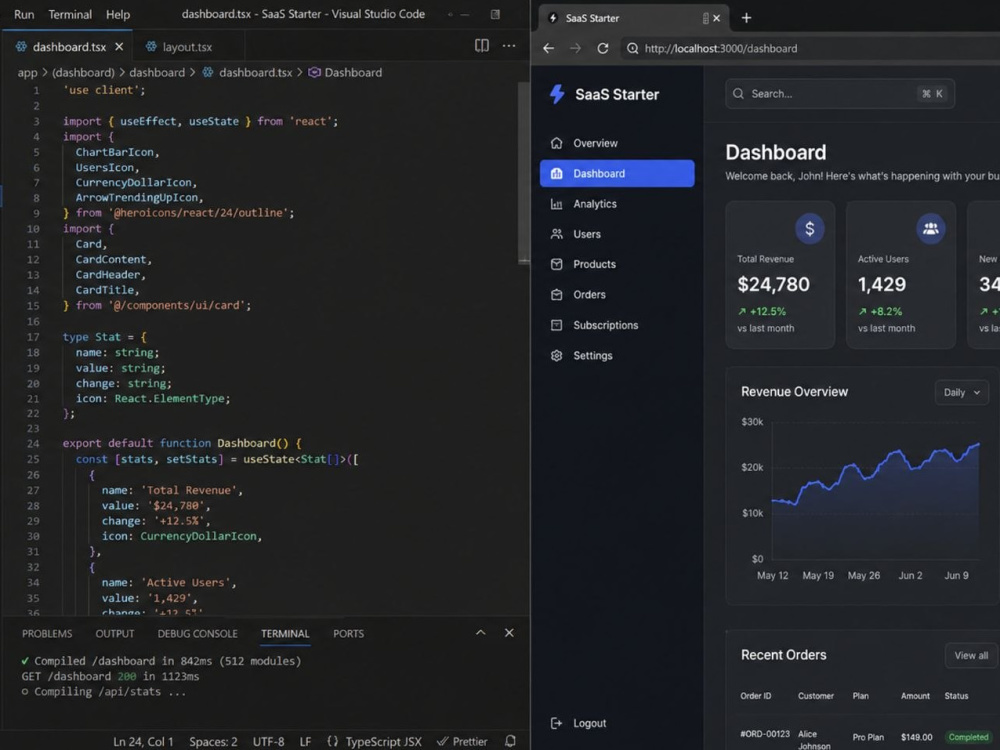
Task: Click the $149.00 amount cell
Action: click(916, 737)
